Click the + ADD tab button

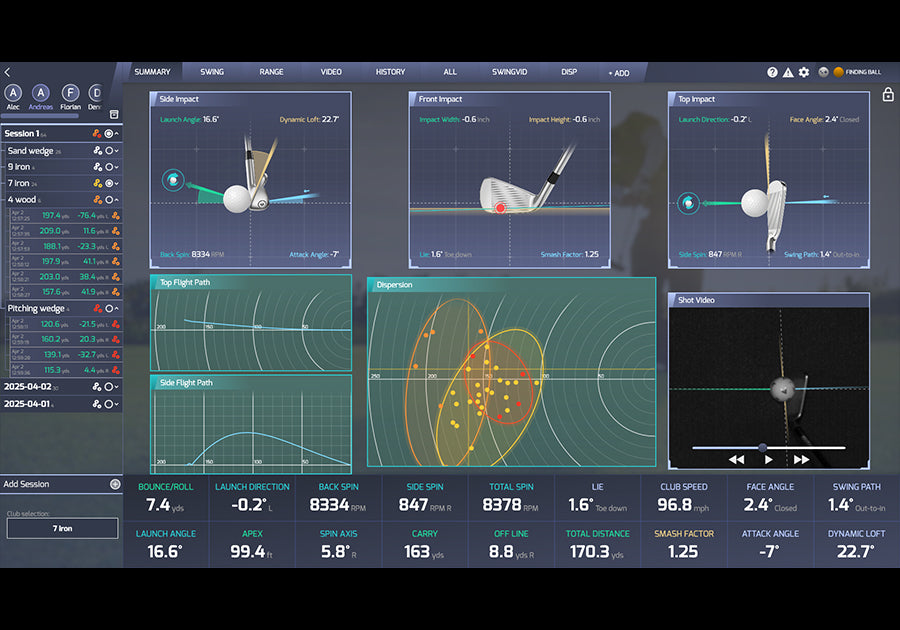click(619, 73)
